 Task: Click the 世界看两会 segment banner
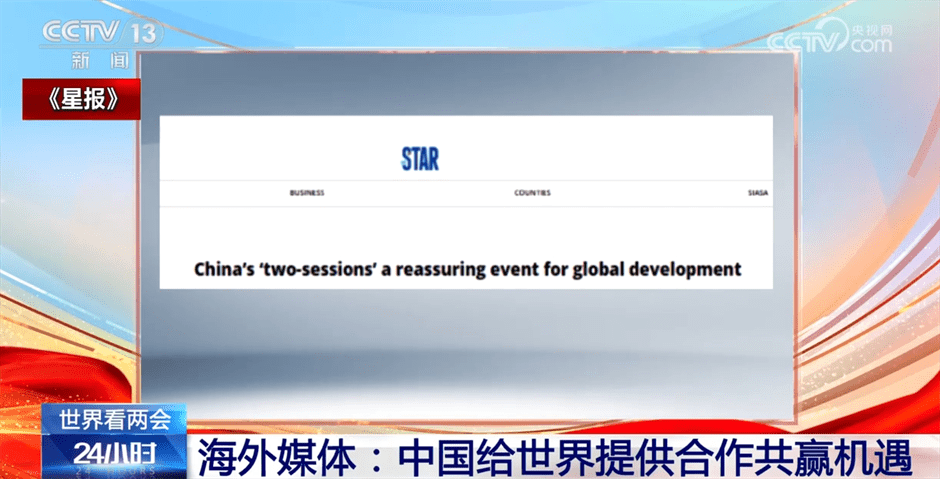pos(112,420)
